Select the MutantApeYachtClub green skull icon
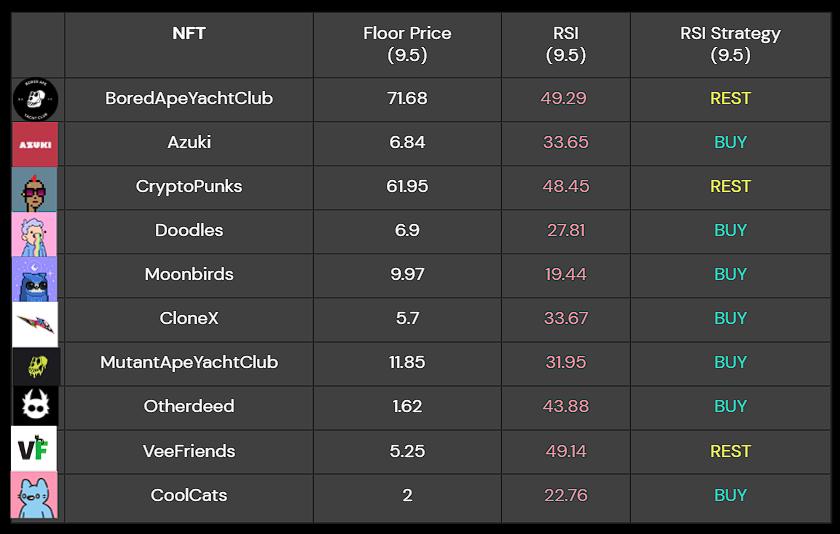 click(36, 366)
